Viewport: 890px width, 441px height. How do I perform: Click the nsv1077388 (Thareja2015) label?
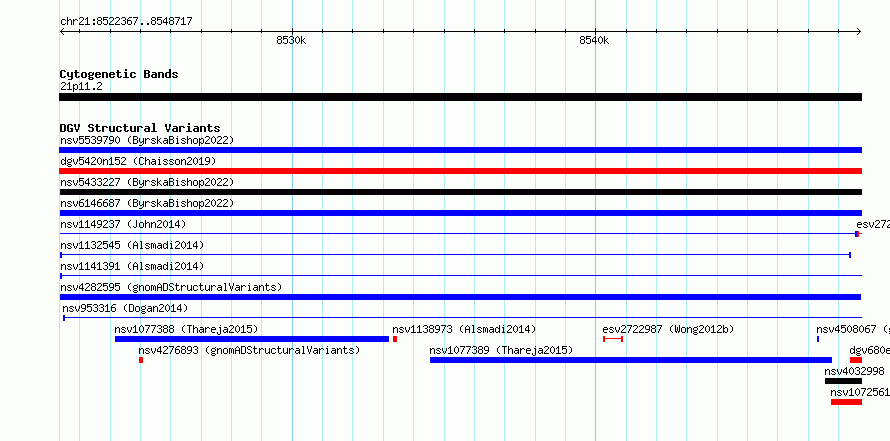pyautogui.click(x=186, y=329)
